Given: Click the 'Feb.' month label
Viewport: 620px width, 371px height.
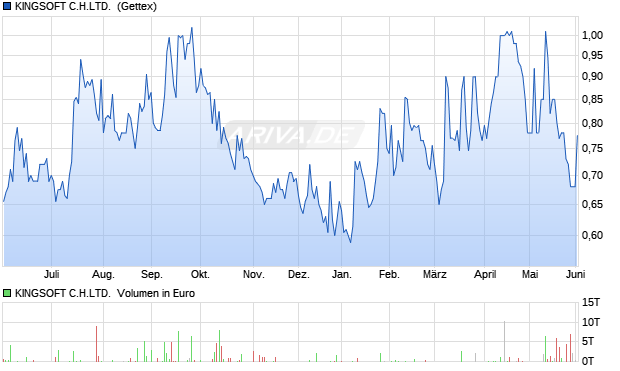Looking at the screenshot, I should tap(389, 274).
